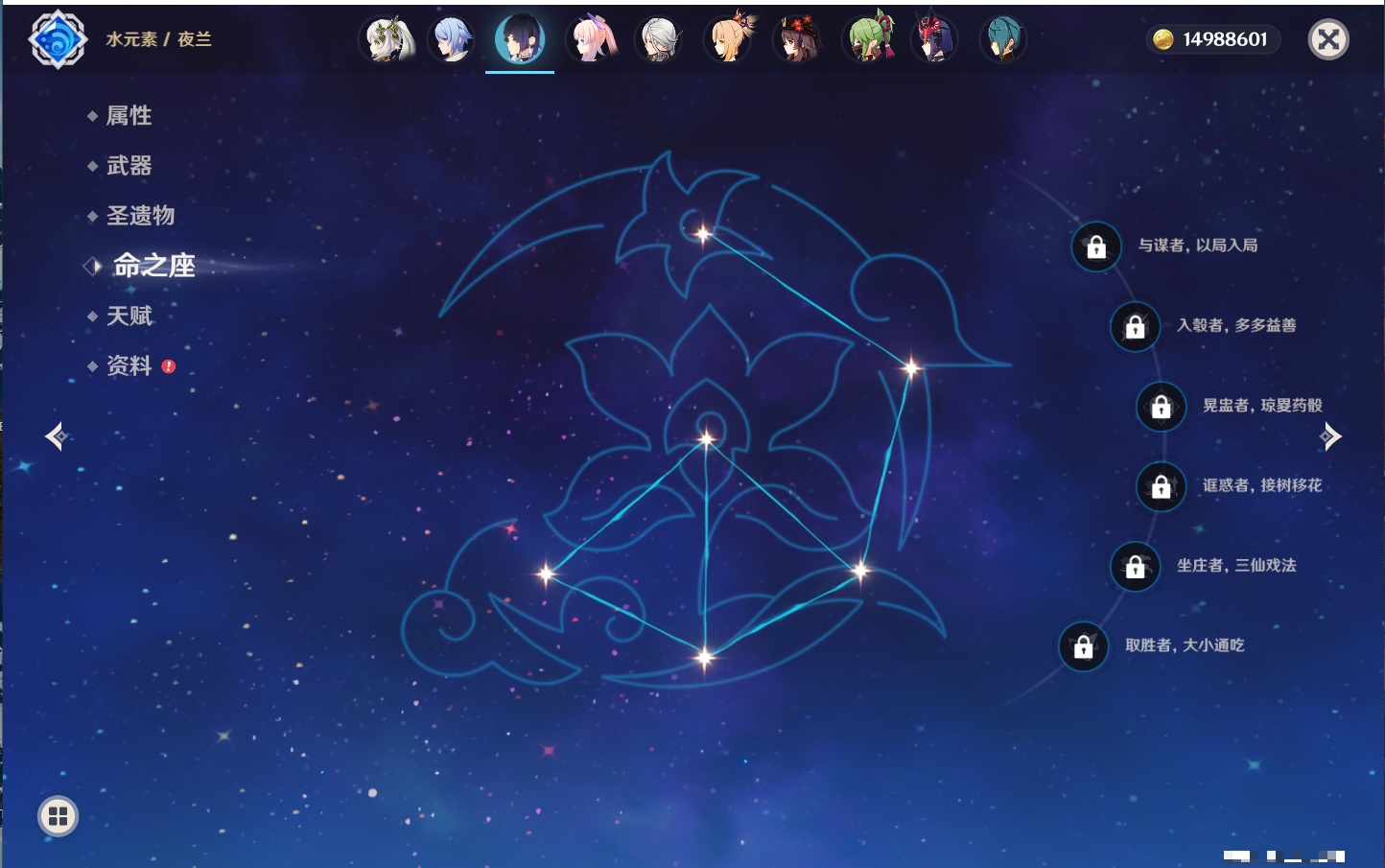
Task: Select the 命之座 constellation menu entry
Action: [x=153, y=266]
